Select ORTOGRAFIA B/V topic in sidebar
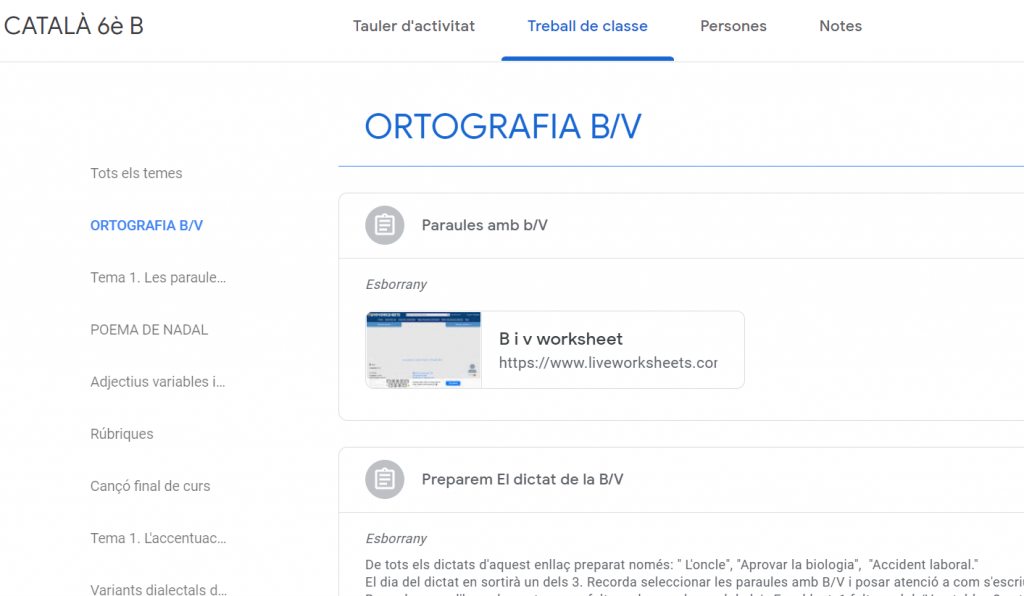This screenshot has height=596, width=1024. tap(146, 225)
